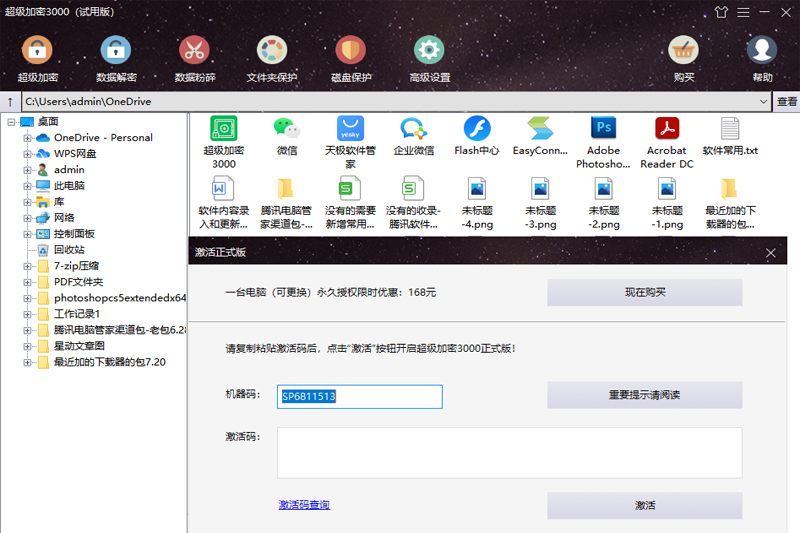The width and height of the screenshot is (800, 533).
Task: Click the skin (shirt) icon in title bar
Action: [721, 12]
